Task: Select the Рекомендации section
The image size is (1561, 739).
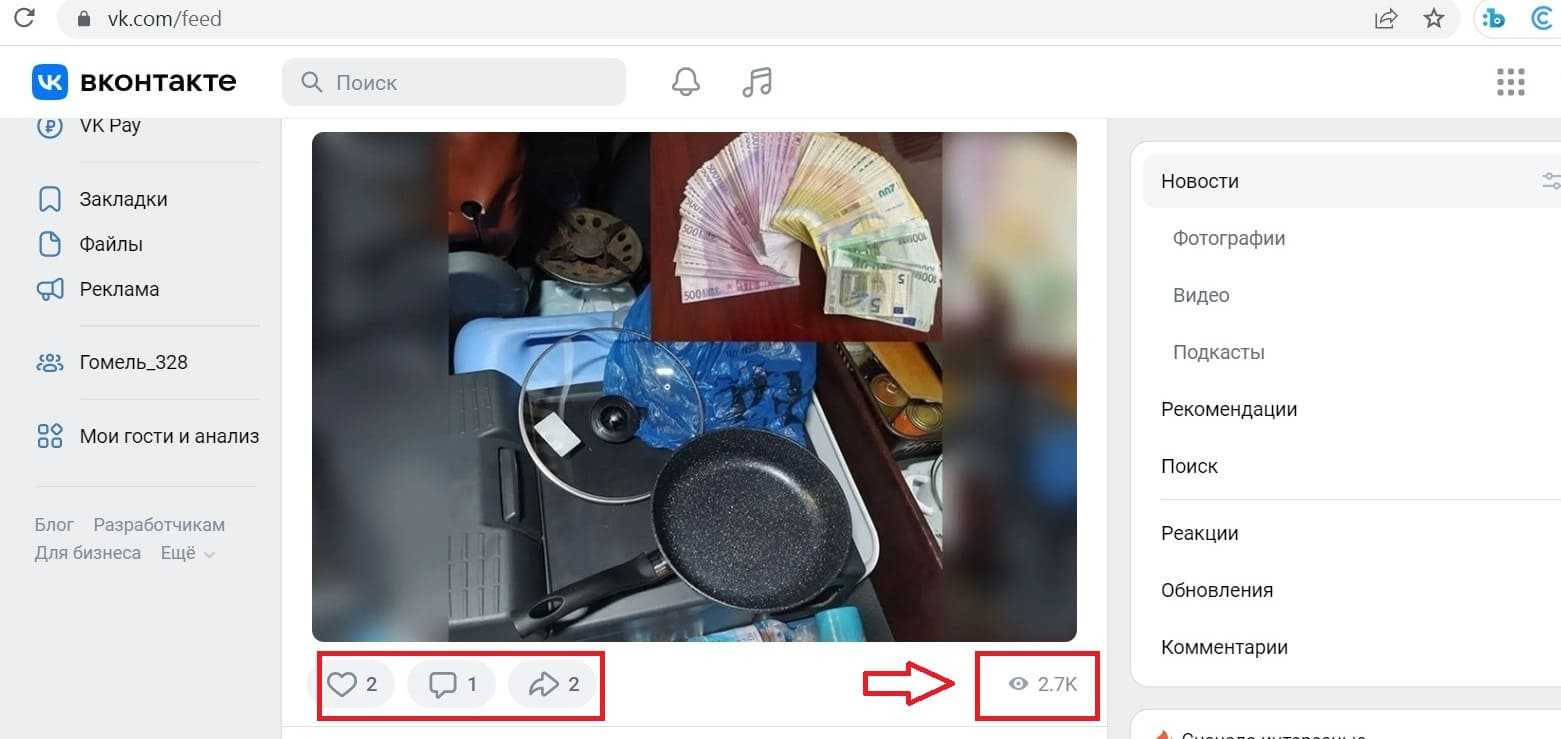Action: point(1229,409)
